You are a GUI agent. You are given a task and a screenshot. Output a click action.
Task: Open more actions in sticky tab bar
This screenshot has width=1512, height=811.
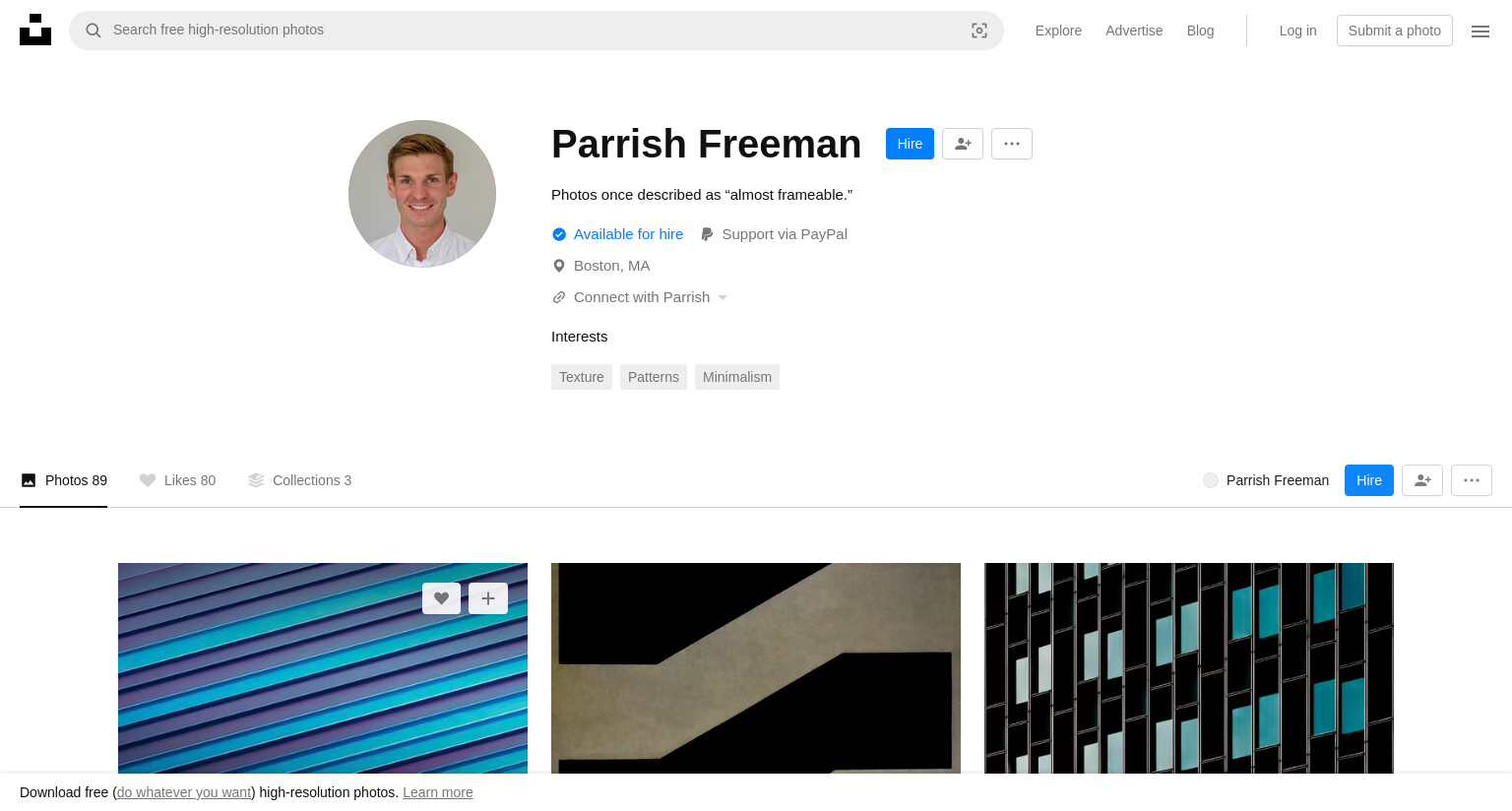tap(1472, 480)
